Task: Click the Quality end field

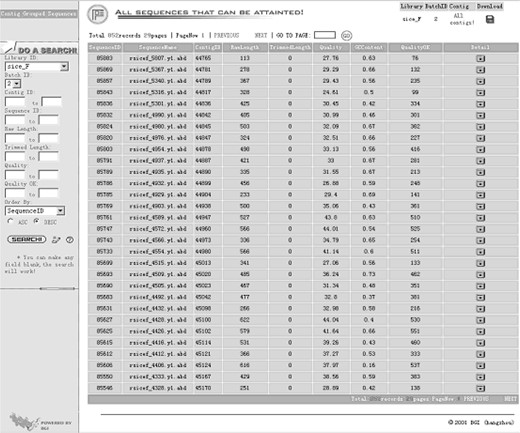Action: point(48,175)
